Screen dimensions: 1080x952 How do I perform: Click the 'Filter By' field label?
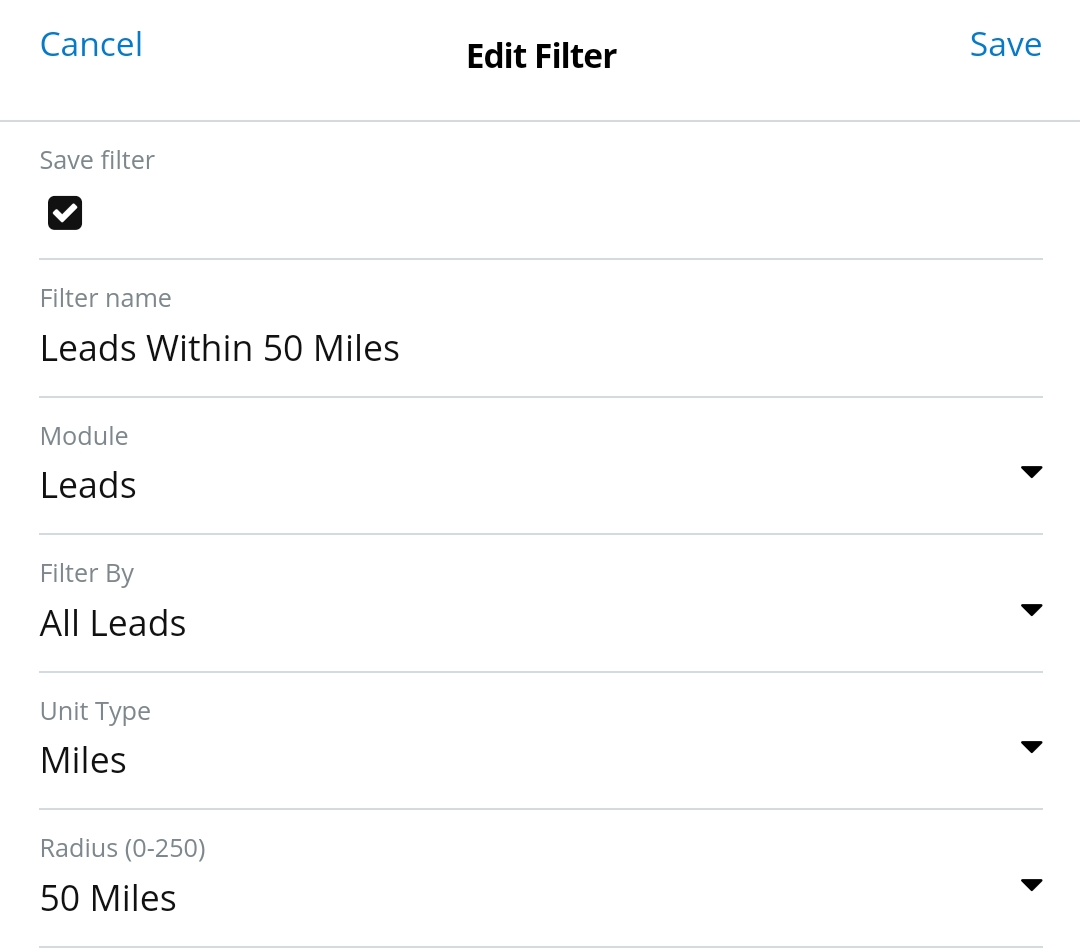coord(87,573)
